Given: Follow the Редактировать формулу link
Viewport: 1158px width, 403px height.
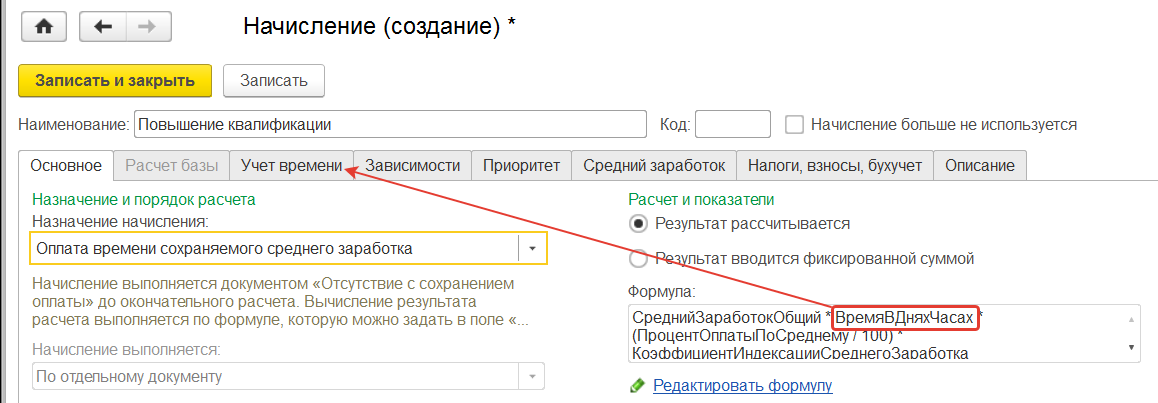Looking at the screenshot, I should pyautogui.click(x=742, y=385).
